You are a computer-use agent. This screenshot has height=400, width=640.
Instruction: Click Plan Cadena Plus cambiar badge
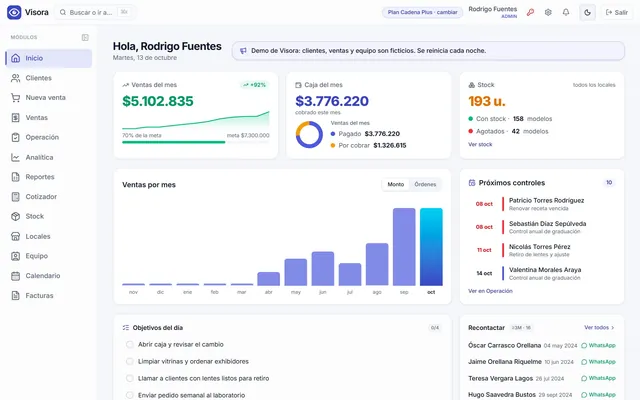pos(422,12)
